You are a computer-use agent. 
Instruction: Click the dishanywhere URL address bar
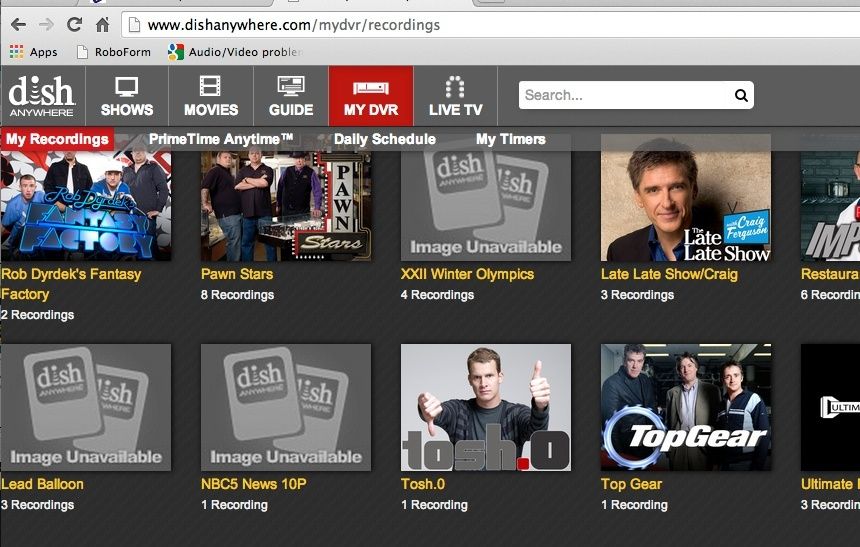click(x=490, y=25)
